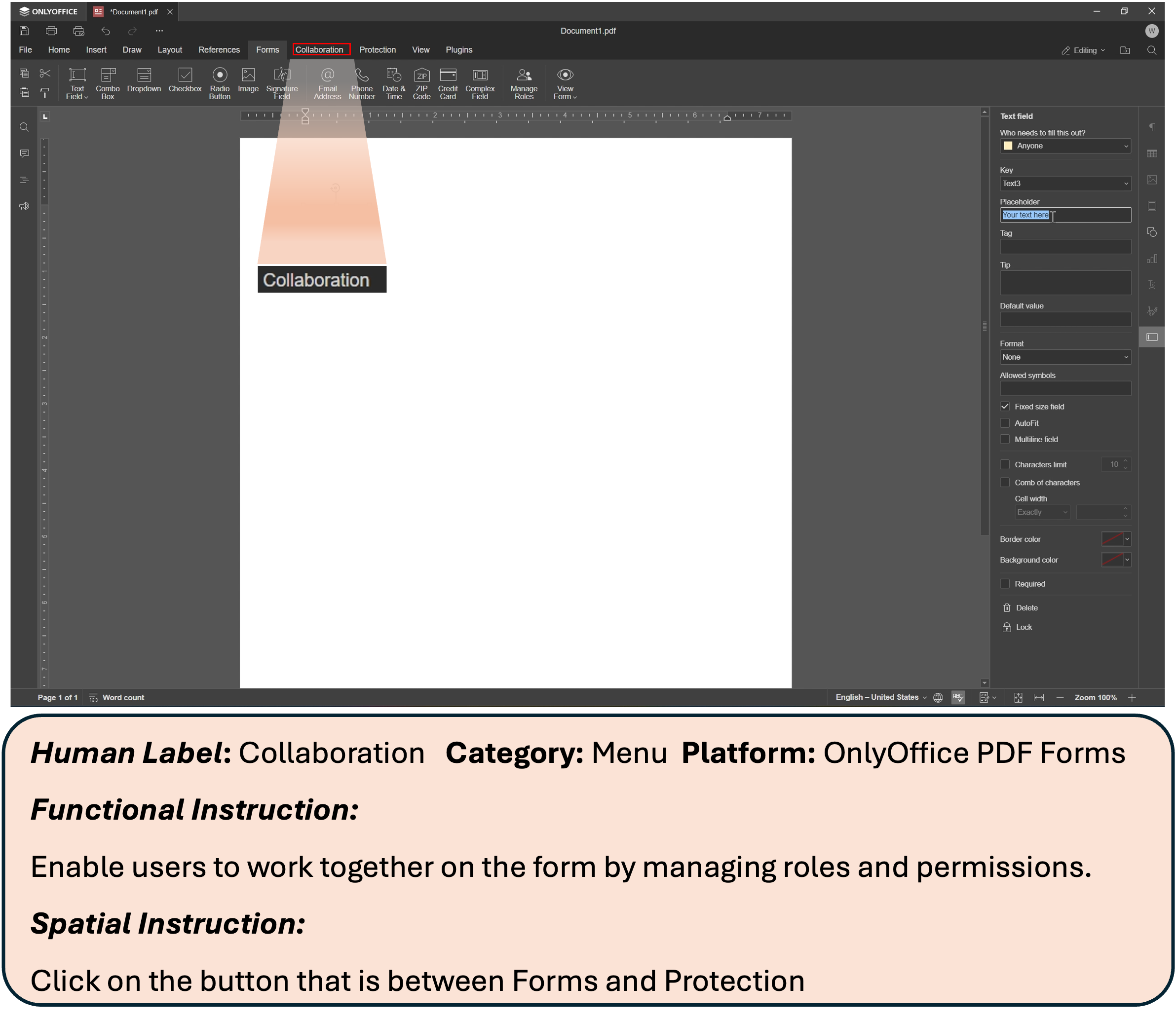This screenshot has width=1176, height=1020.
Task: Open the Border color picker
Action: tap(1116, 539)
